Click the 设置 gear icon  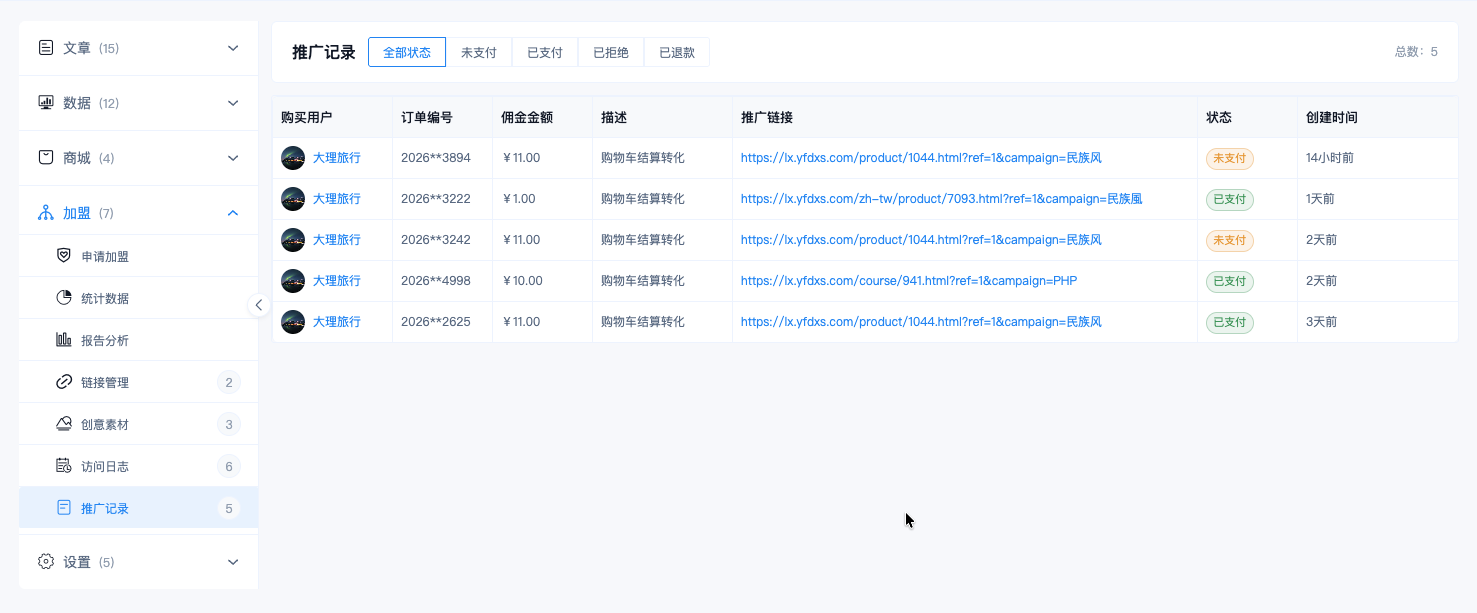(46, 562)
